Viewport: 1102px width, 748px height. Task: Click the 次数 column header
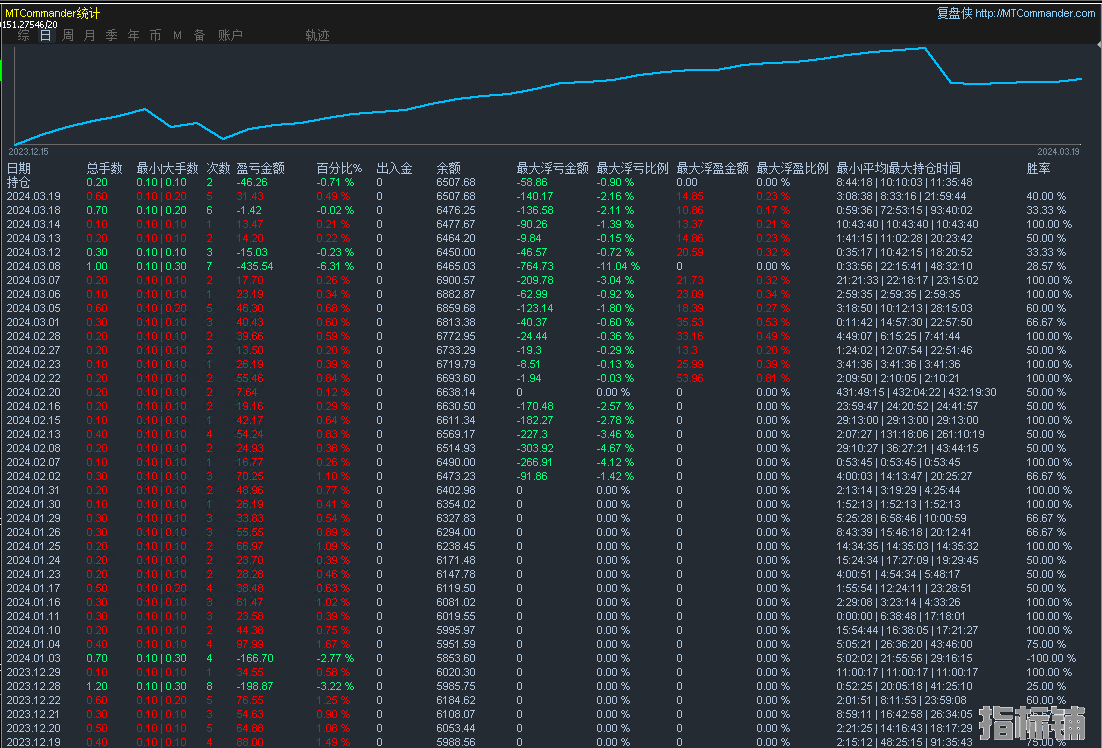click(x=219, y=168)
